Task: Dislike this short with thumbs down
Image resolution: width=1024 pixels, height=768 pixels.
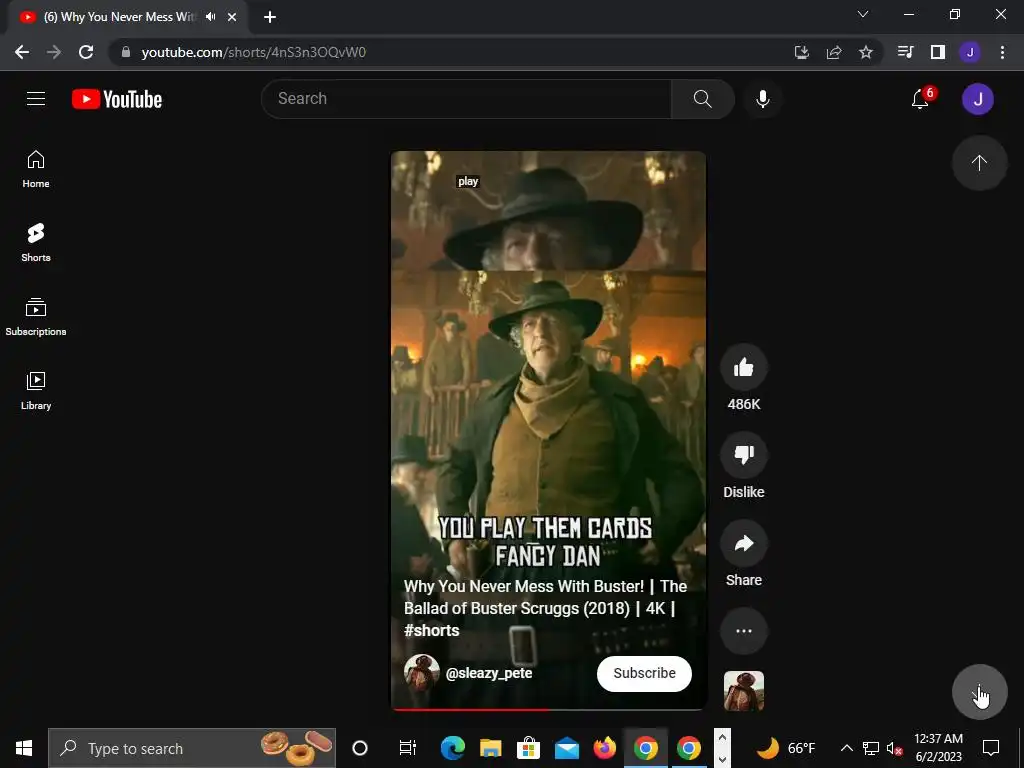Action: 744,455
